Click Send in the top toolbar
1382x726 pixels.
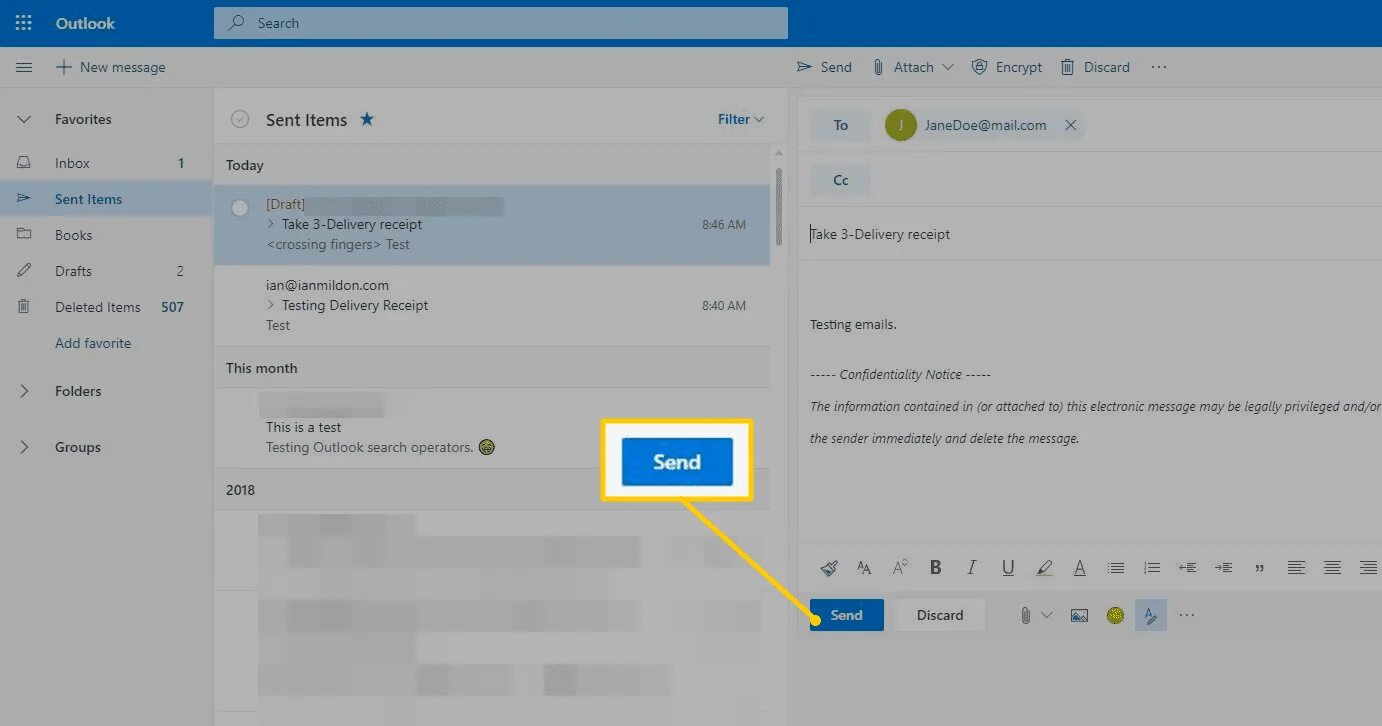pos(824,67)
